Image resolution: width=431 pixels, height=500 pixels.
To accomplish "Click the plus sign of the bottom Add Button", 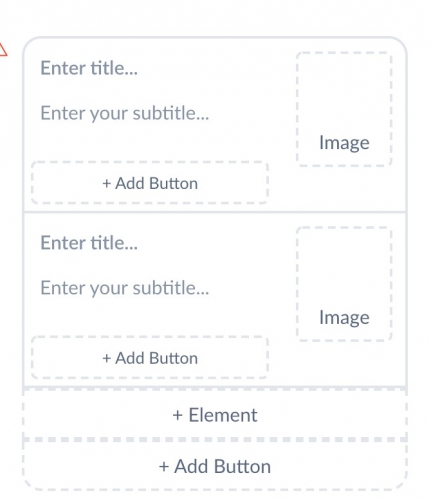I will 164,467.
